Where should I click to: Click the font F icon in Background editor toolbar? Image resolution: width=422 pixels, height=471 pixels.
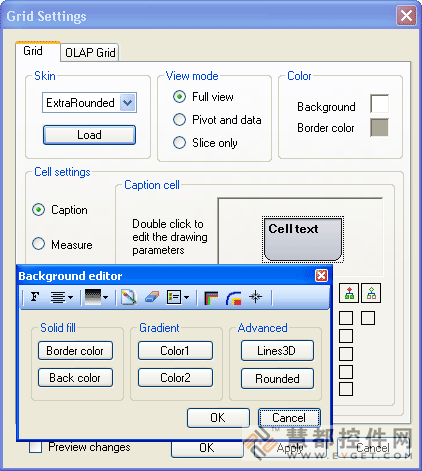click(x=35, y=296)
